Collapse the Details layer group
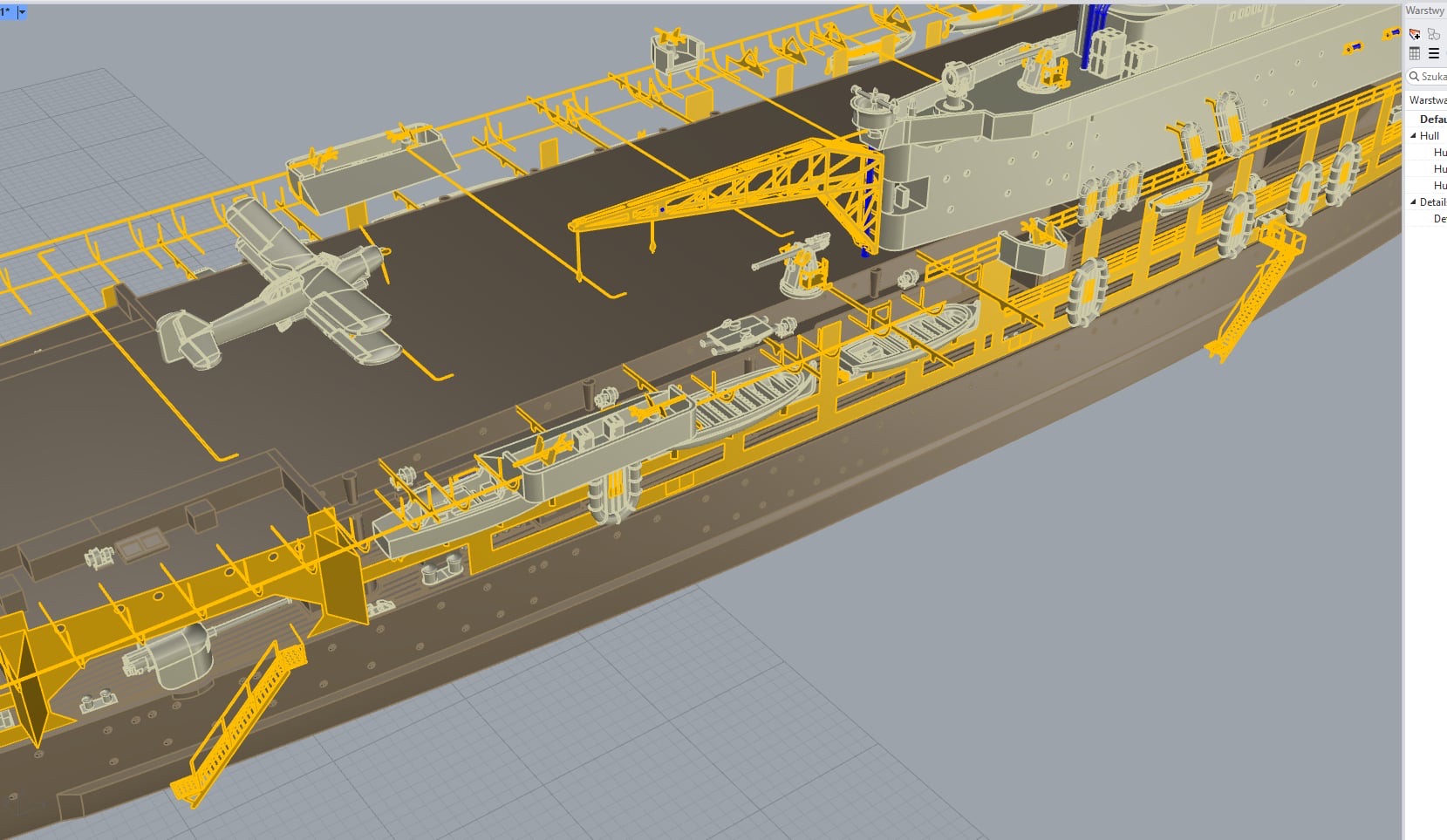 coord(1413,201)
